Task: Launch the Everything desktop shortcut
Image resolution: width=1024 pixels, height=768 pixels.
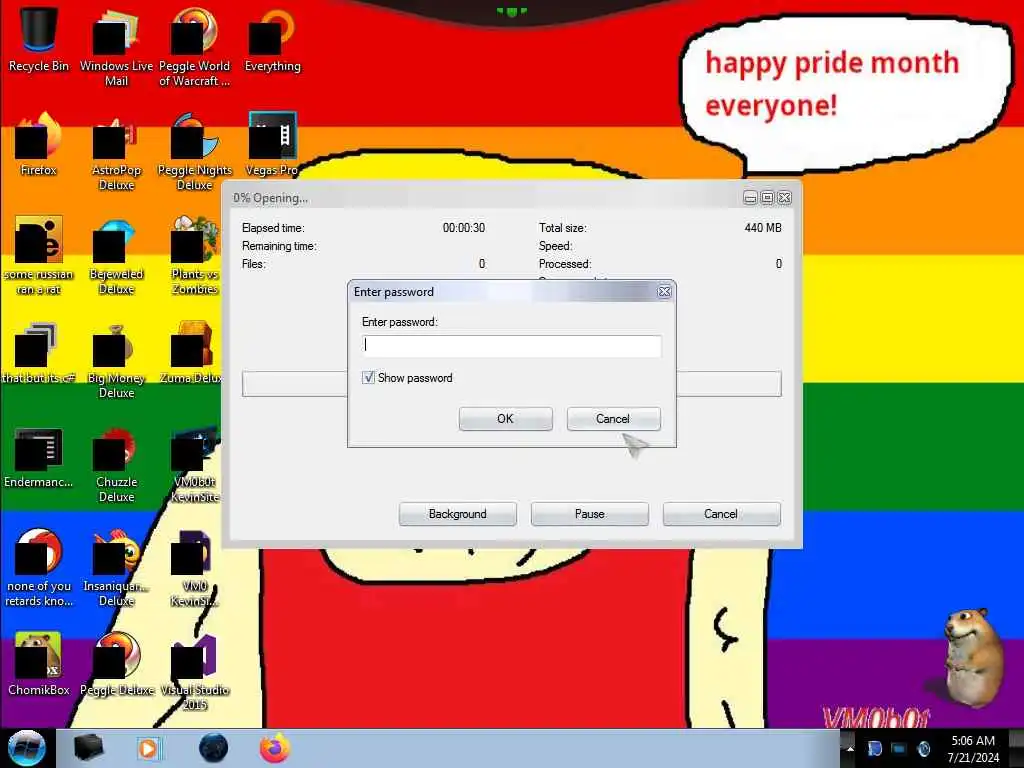Action: [272, 38]
